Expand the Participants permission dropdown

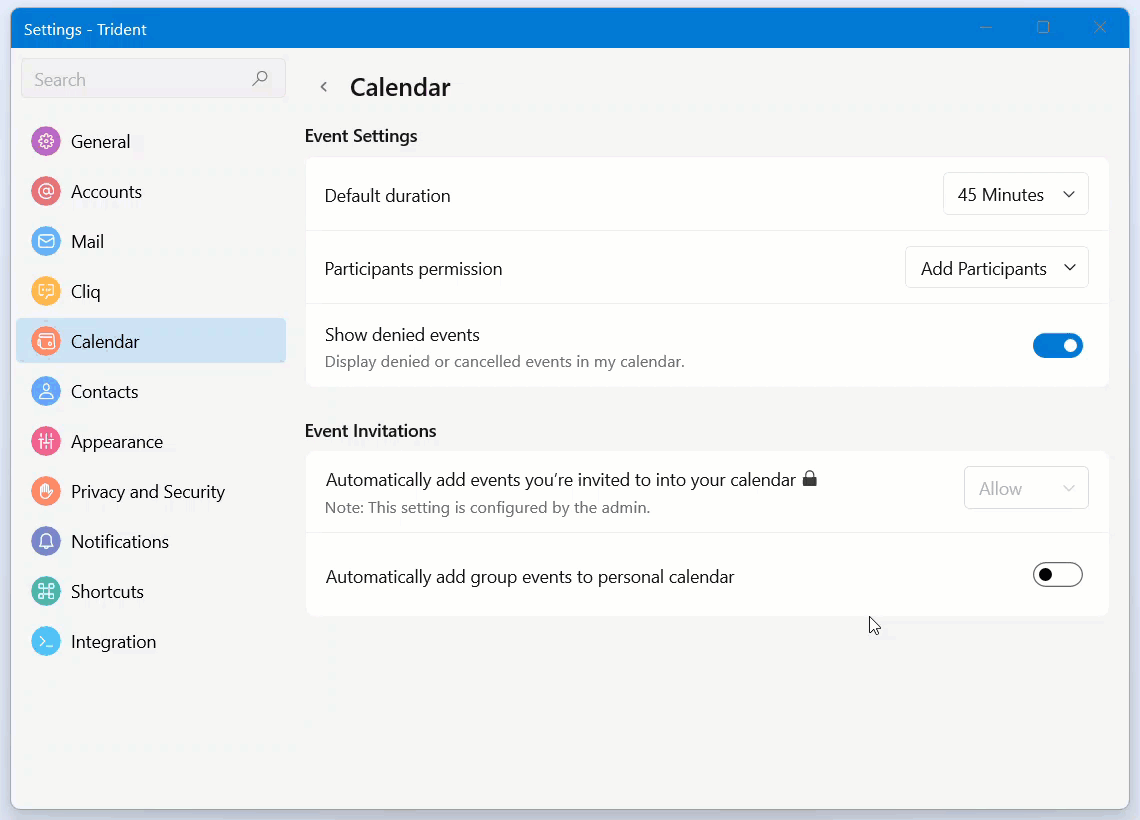(996, 268)
